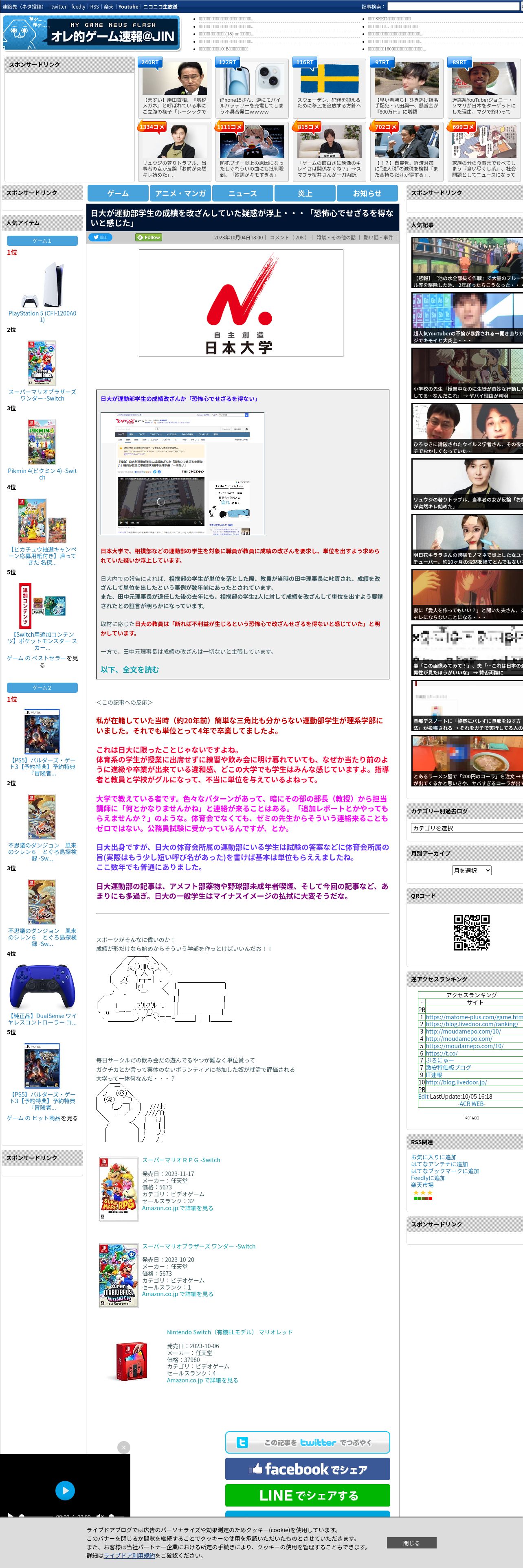Click お気に入りに追加 in RSS section
Viewport: 523px width, 1568px height.
tap(433, 1157)
